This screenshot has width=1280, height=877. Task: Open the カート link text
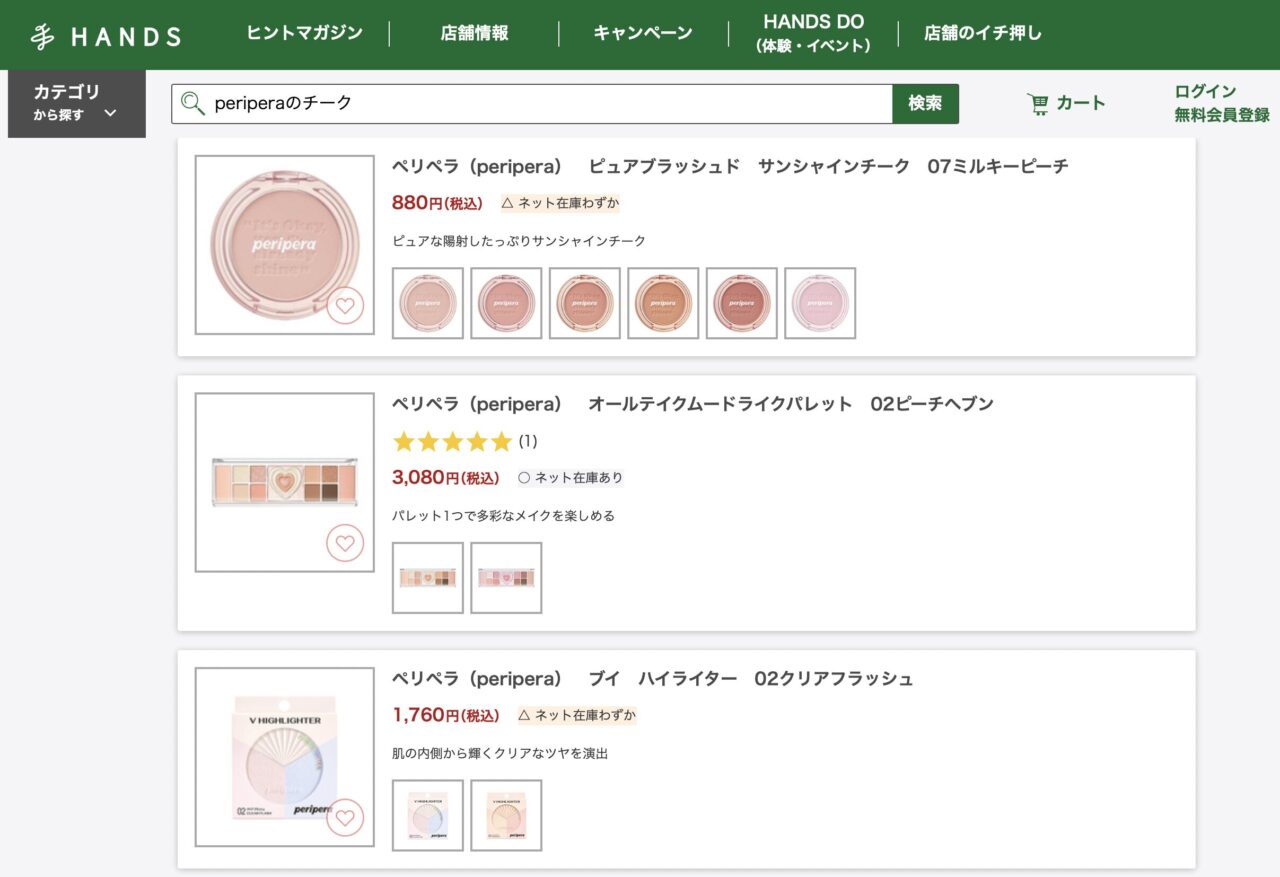(1081, 103)
